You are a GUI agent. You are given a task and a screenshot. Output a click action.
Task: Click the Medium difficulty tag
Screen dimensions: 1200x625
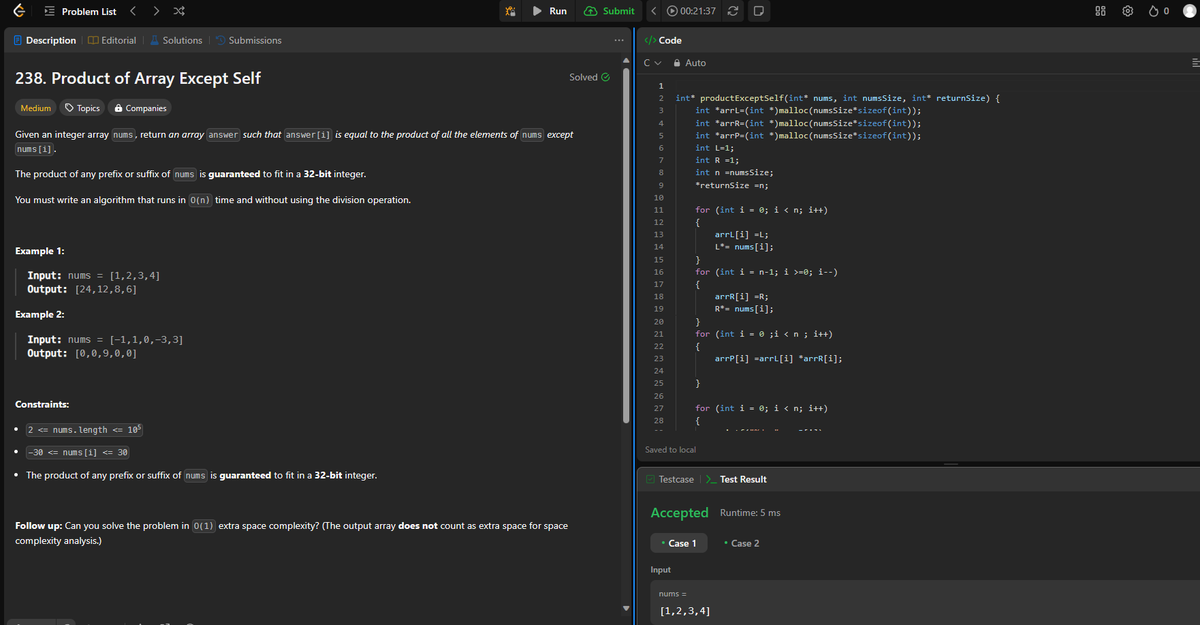pyautogui.click(x=36, y=108)
